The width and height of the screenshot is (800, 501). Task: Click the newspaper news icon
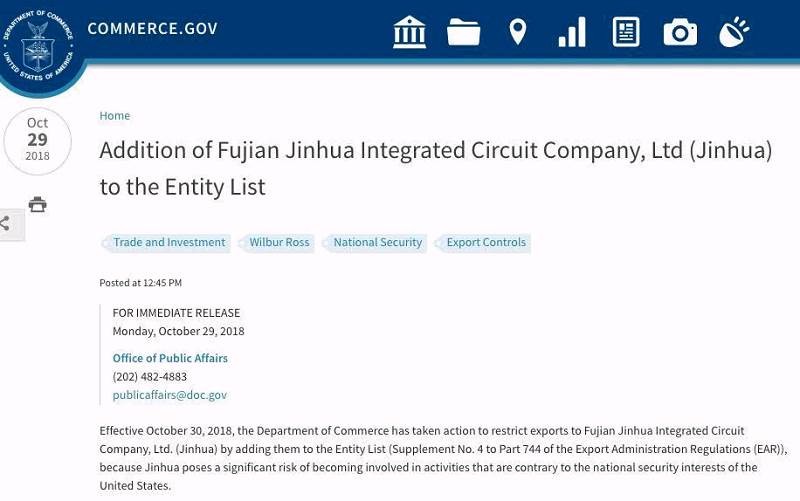point(626,32)
